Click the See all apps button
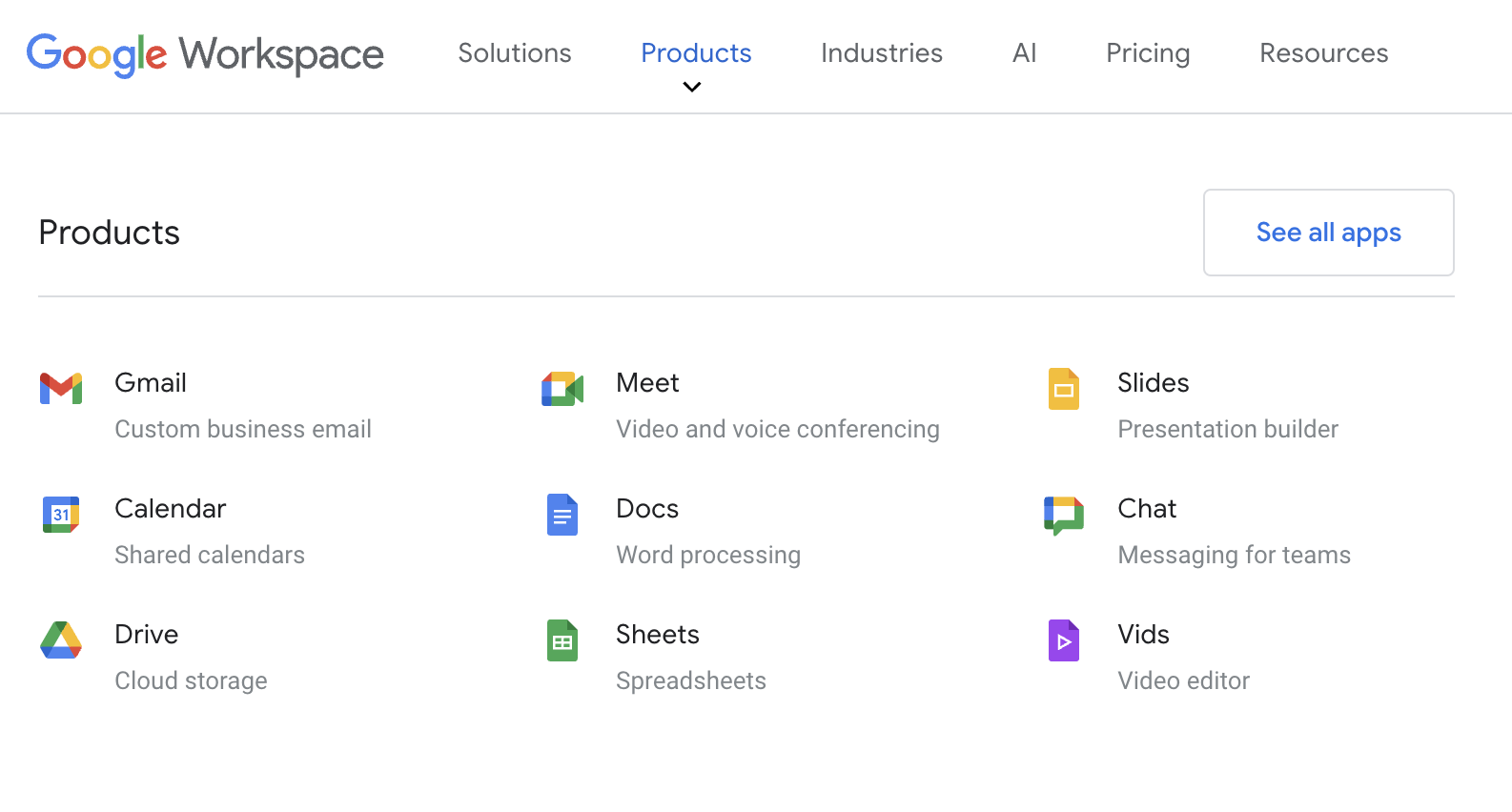Screen dimensions: 1512x812 pyautogui.click(x=1329, y=233)
